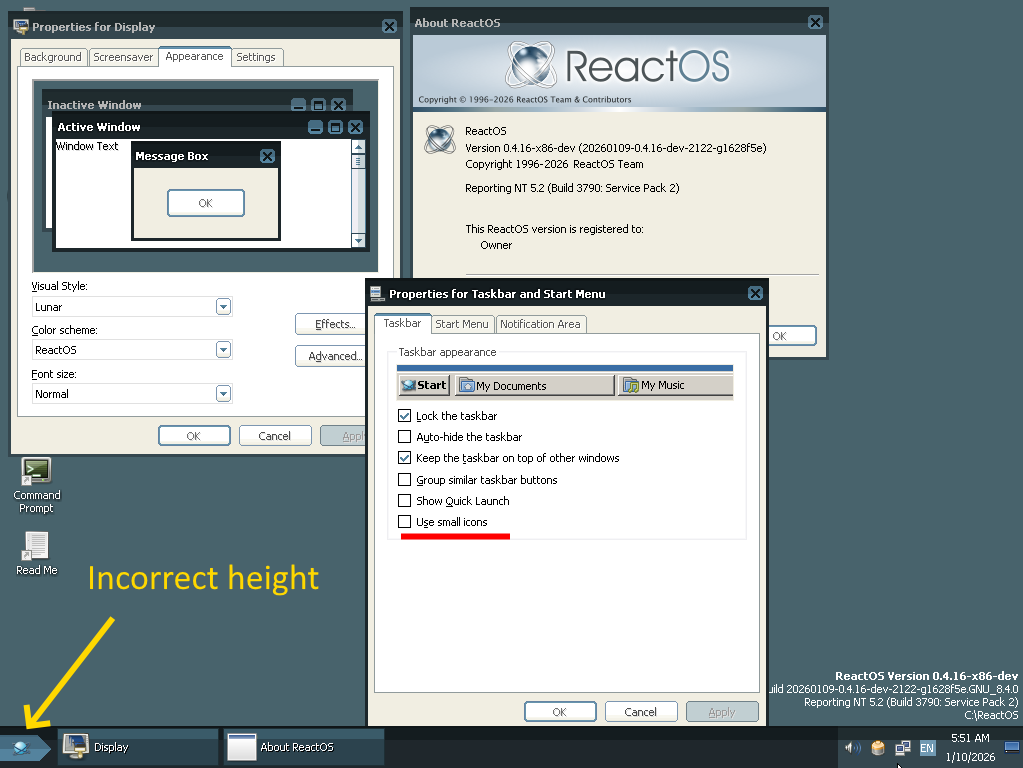Switch to the Start Menu tab
Screen dimensions: 1023x768
tap(462, 324)
